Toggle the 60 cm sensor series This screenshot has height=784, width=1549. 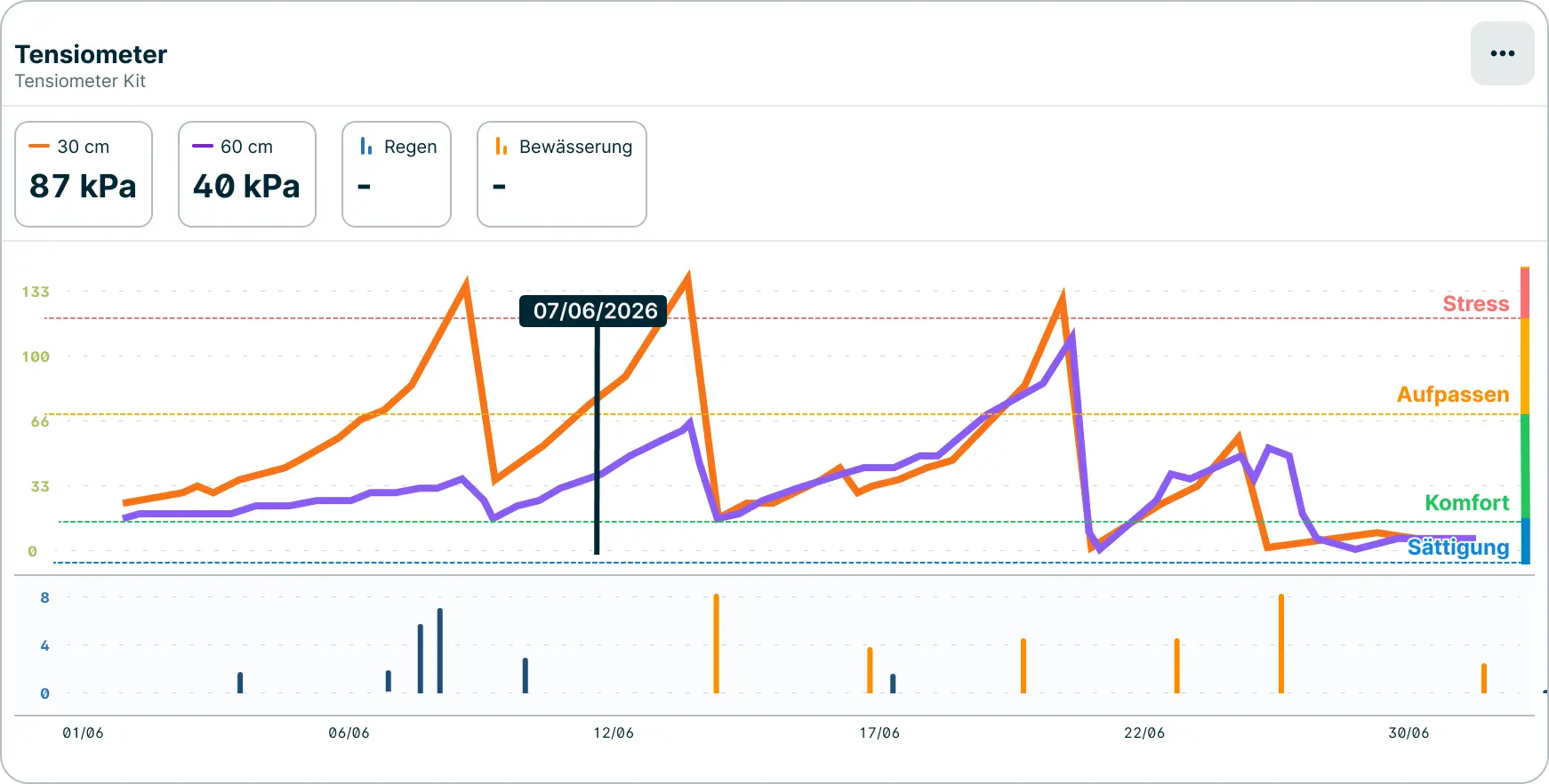click(247, 174)
